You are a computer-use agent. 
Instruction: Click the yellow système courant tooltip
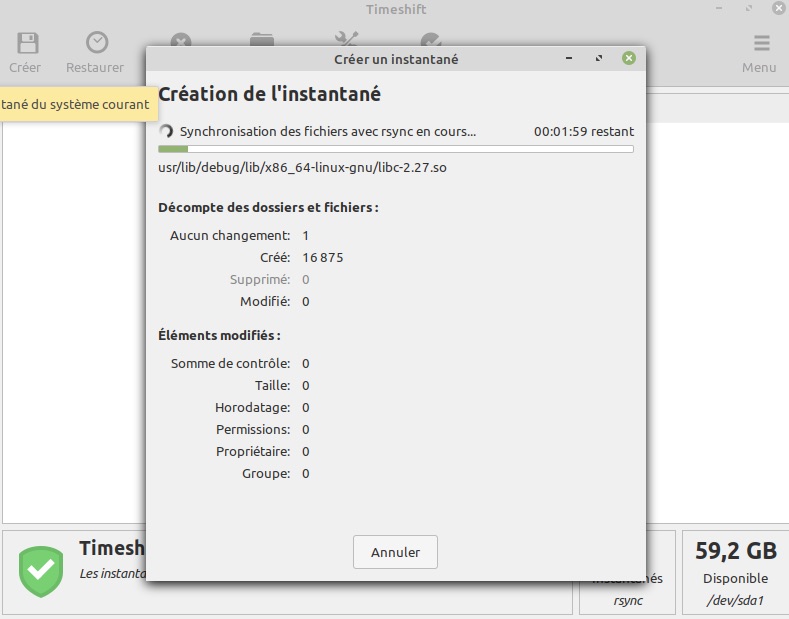(75, 104)
